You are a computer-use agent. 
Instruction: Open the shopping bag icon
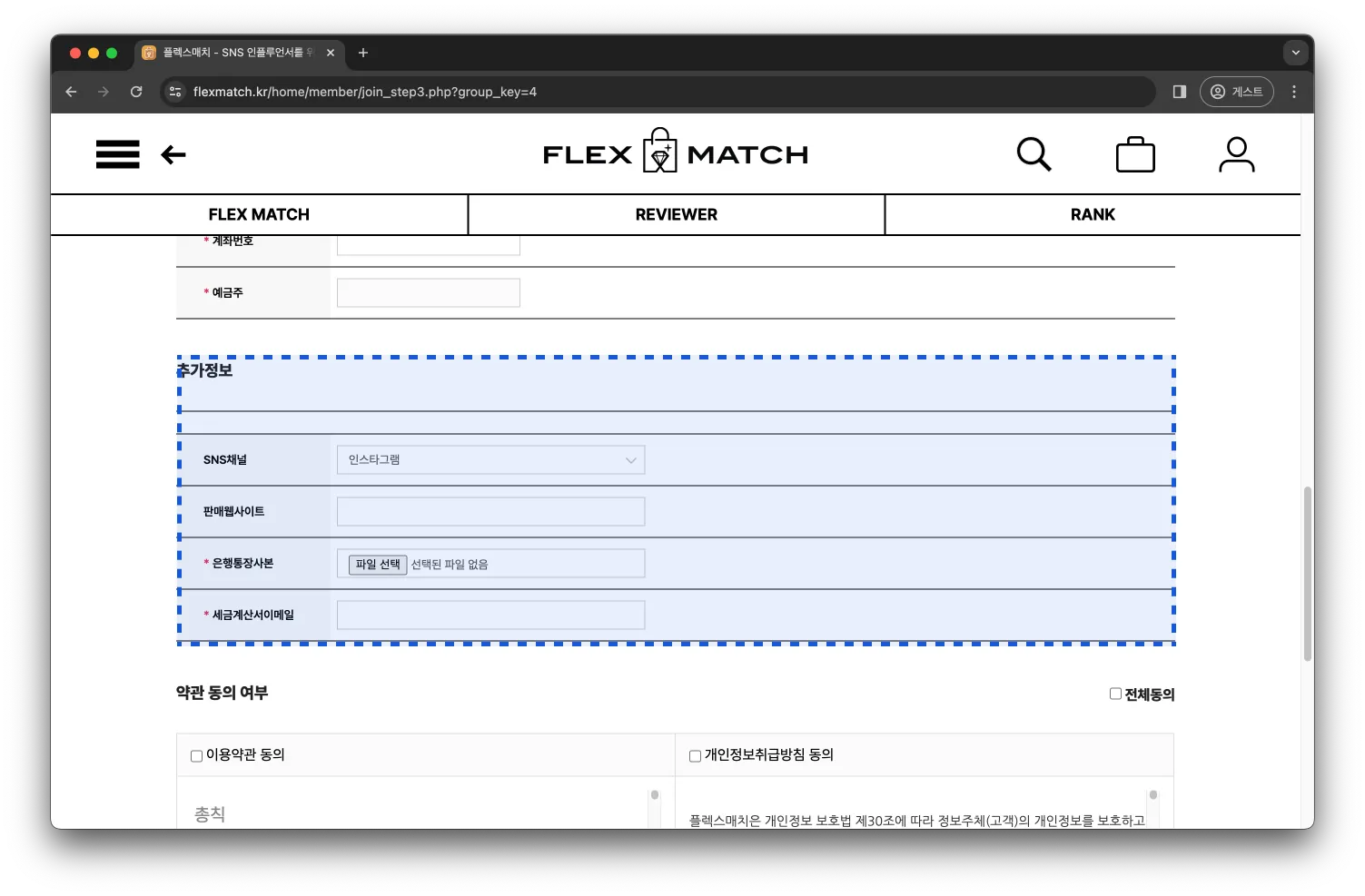point(1135,154)
